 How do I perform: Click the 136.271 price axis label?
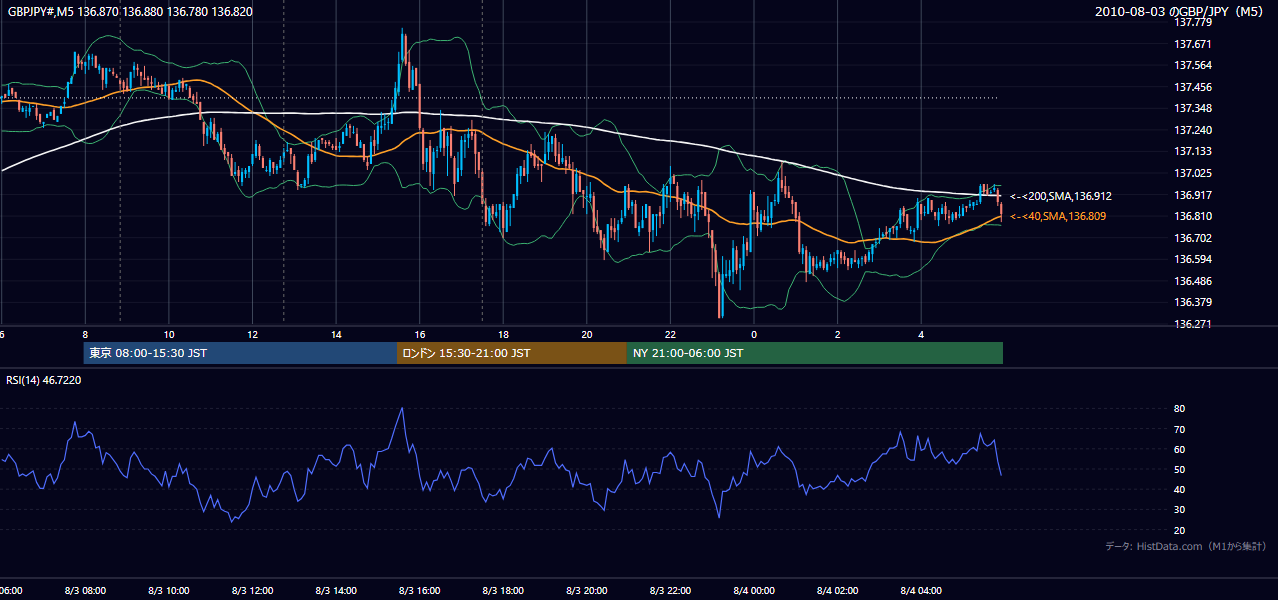pos(1193,324)
